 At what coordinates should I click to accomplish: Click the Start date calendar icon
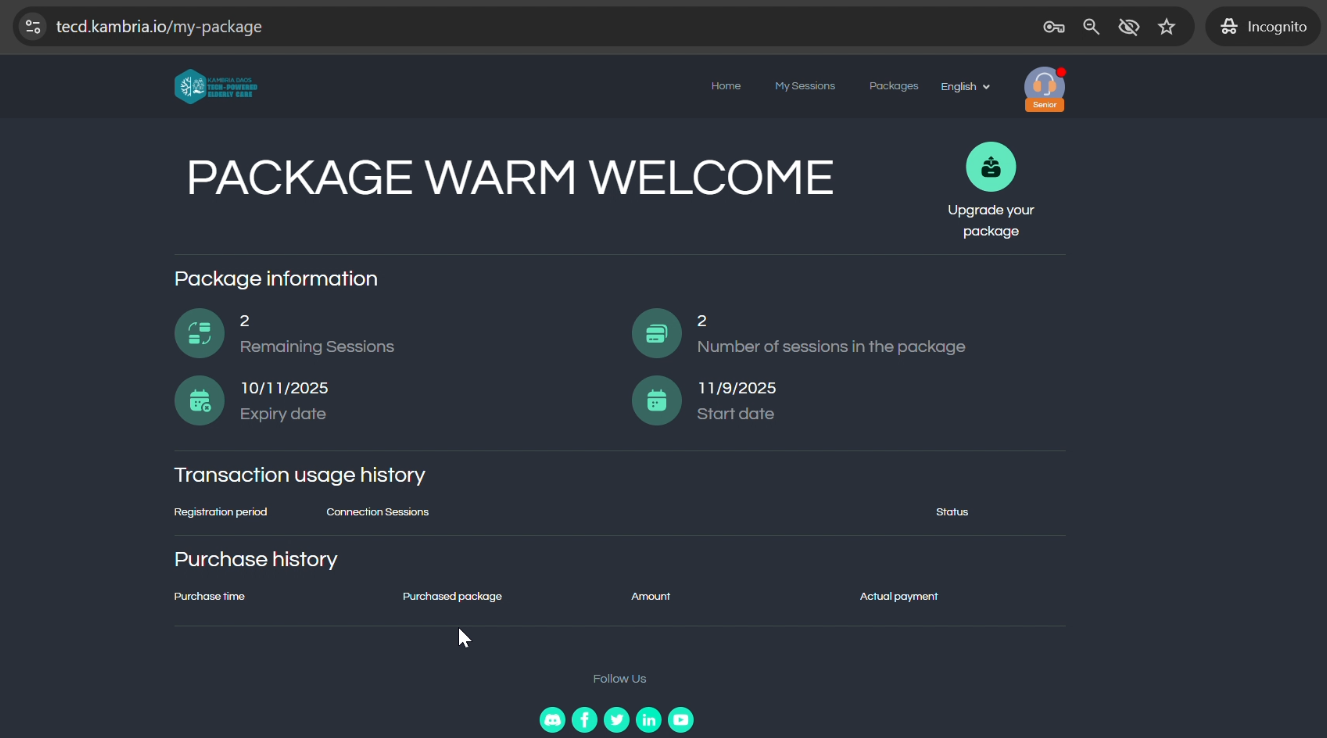(657, 400)
